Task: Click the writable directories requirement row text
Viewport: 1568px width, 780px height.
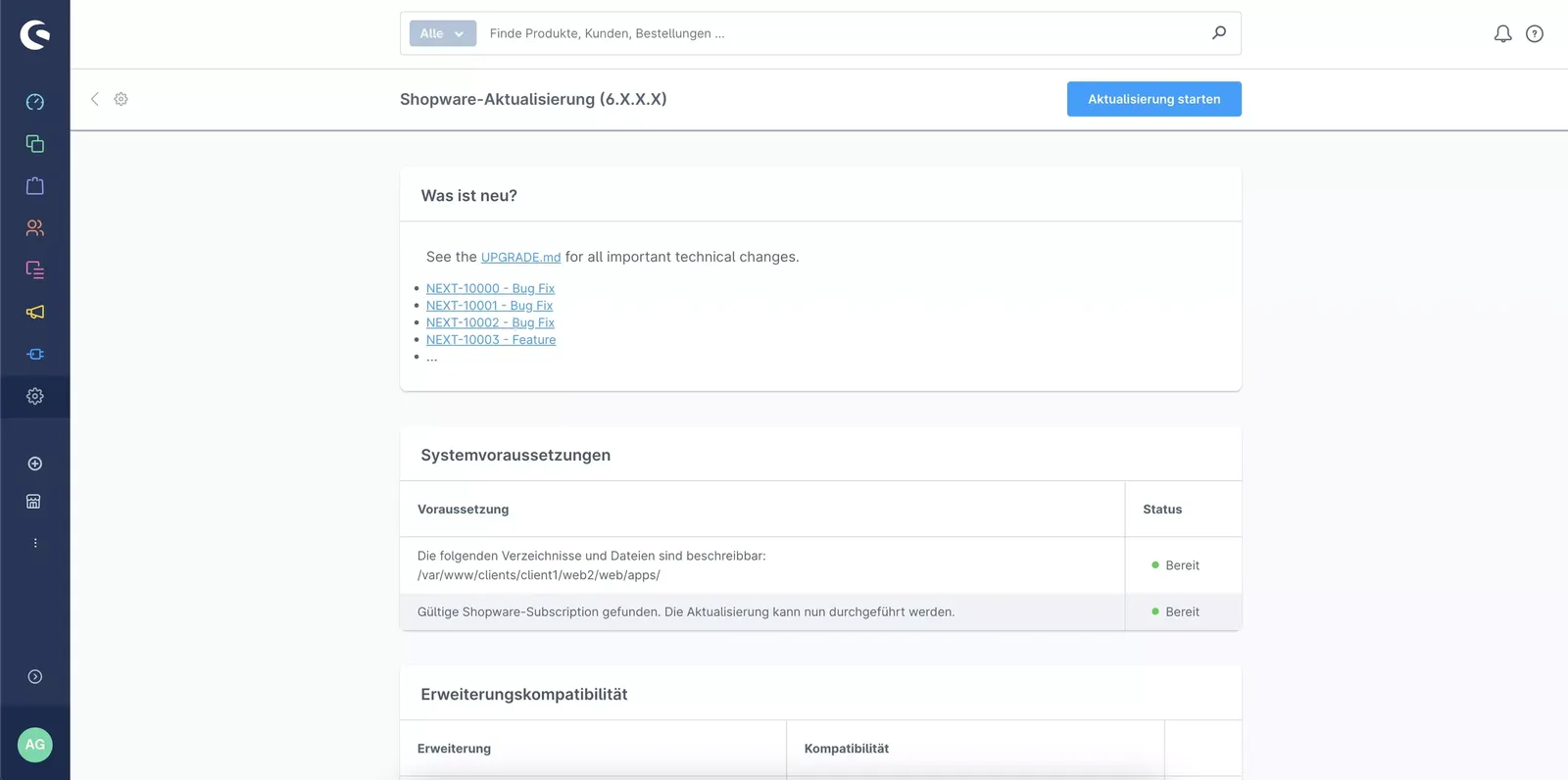Action: [592, 565]
